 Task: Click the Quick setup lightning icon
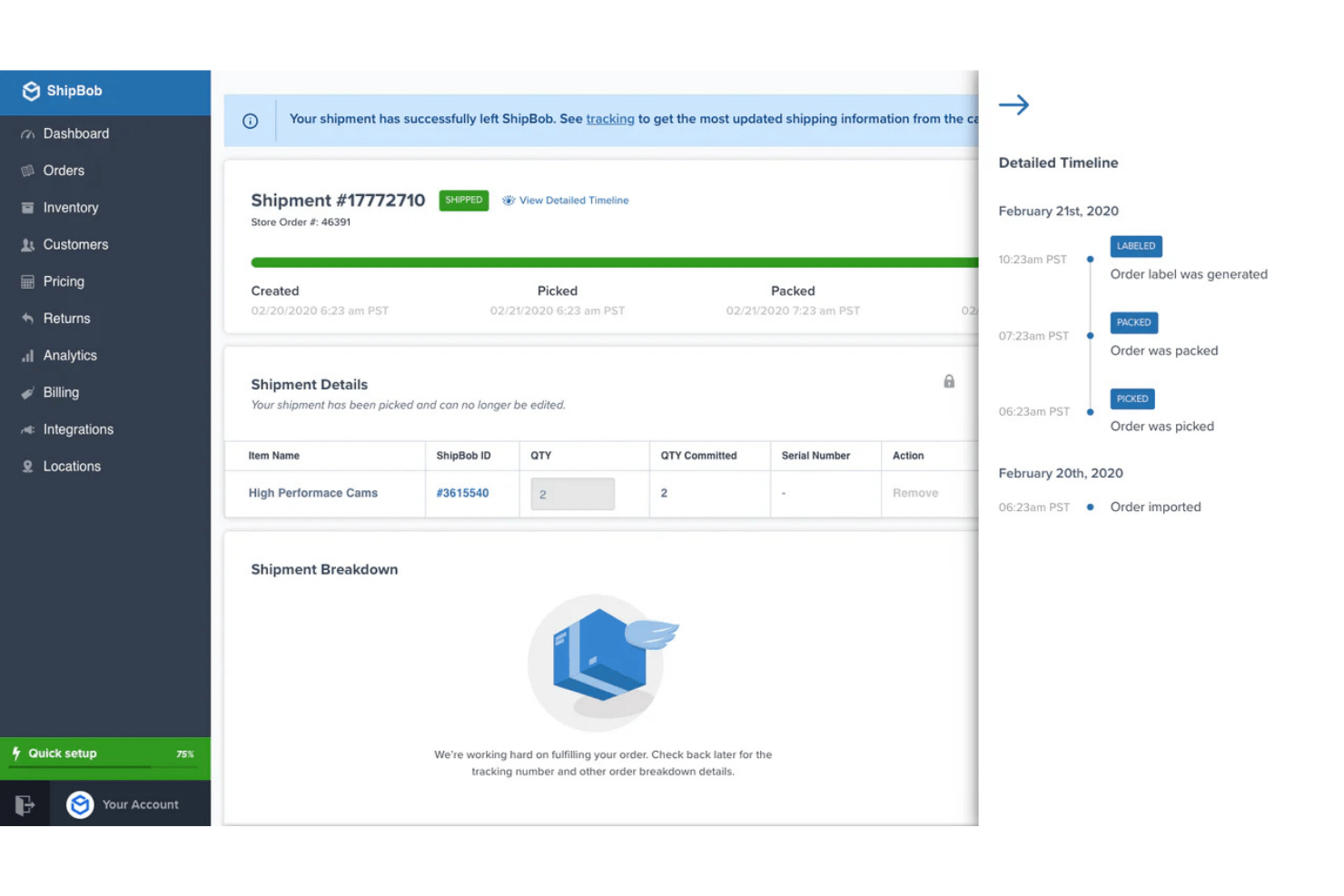pyautogui.click(x=16, y=753)
